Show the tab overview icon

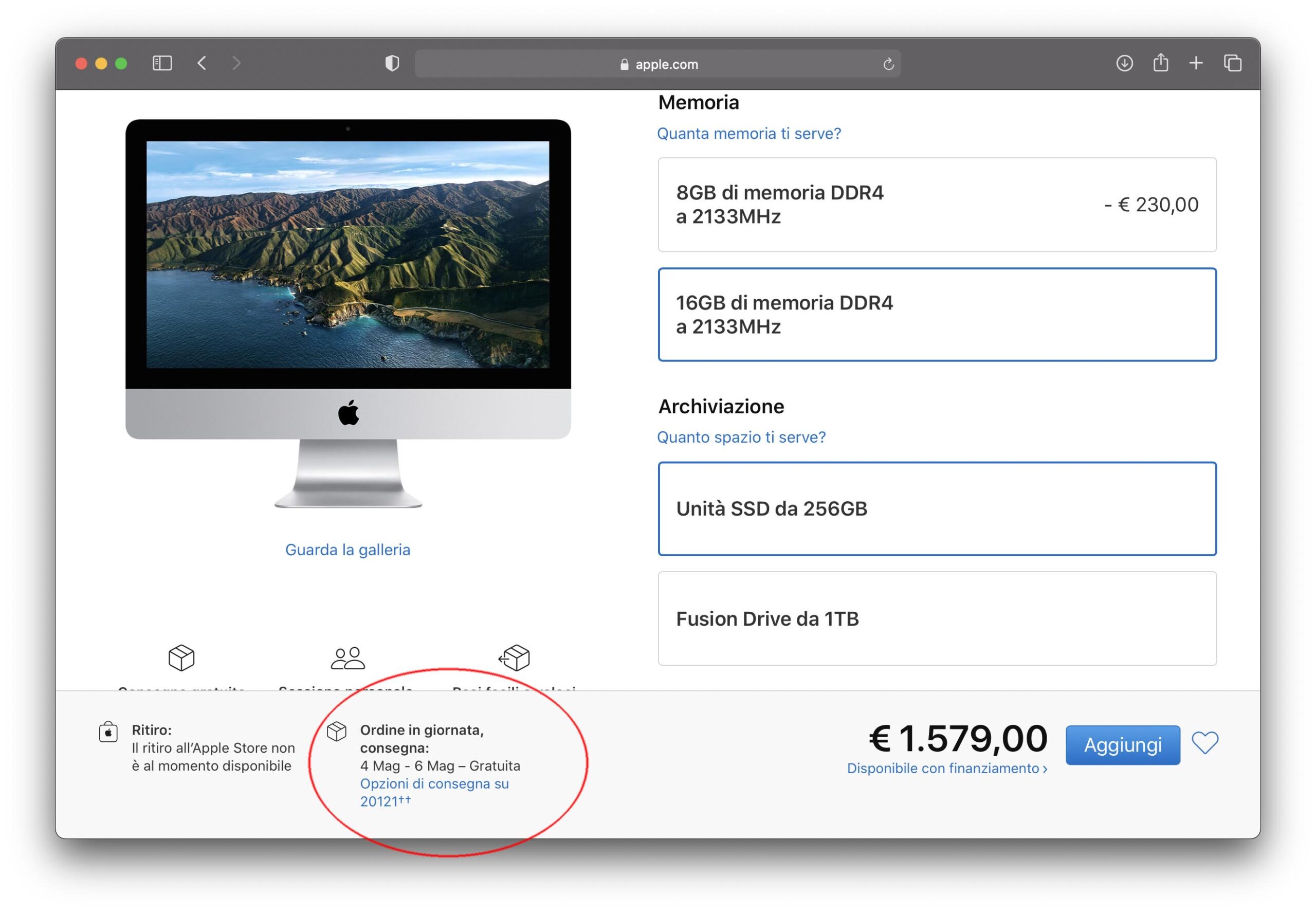[1233, 63]
